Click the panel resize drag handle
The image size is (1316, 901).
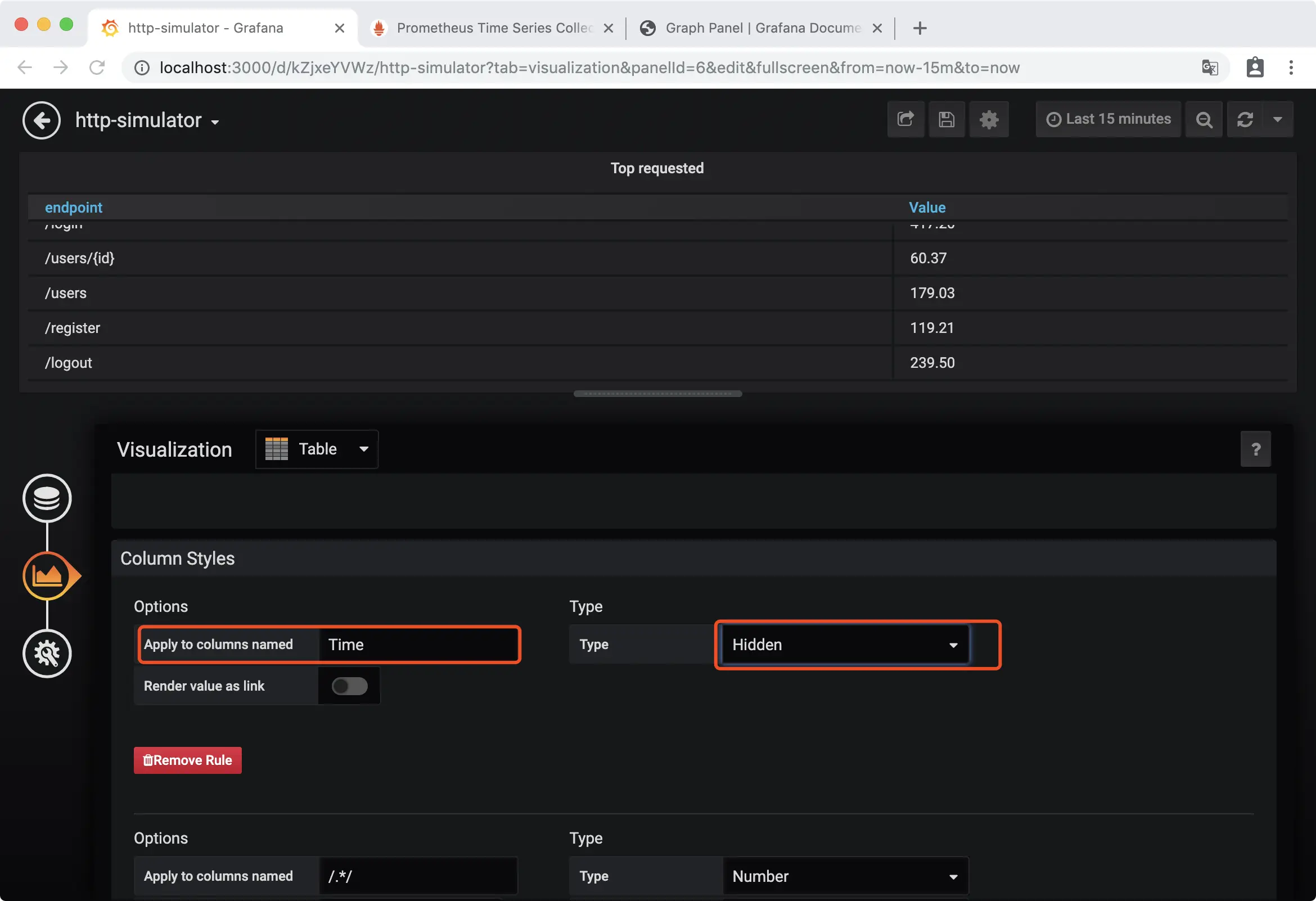click(x=657, y=394)
